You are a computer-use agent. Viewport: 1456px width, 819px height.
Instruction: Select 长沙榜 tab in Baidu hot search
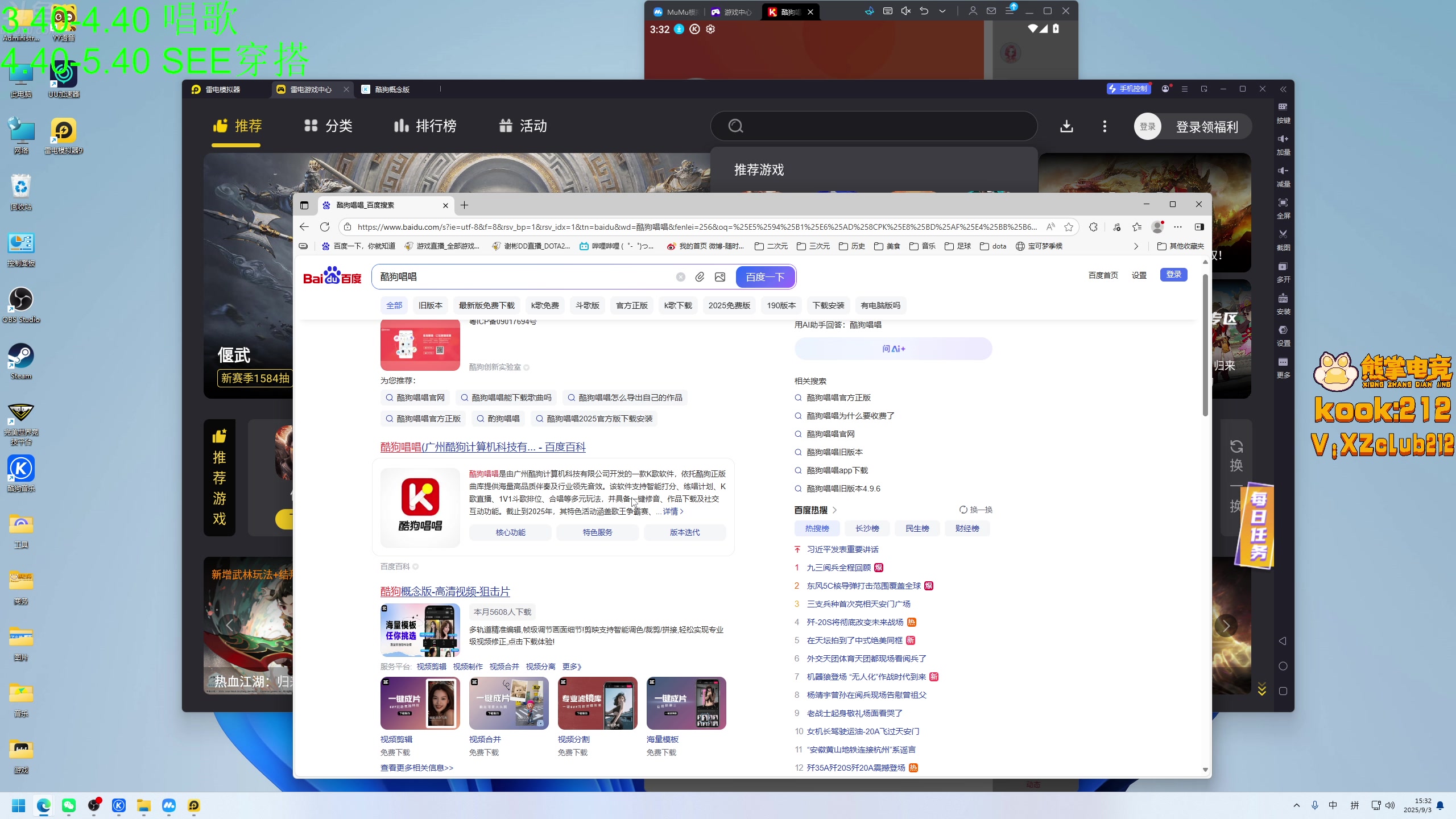click(x=867, y=528)
